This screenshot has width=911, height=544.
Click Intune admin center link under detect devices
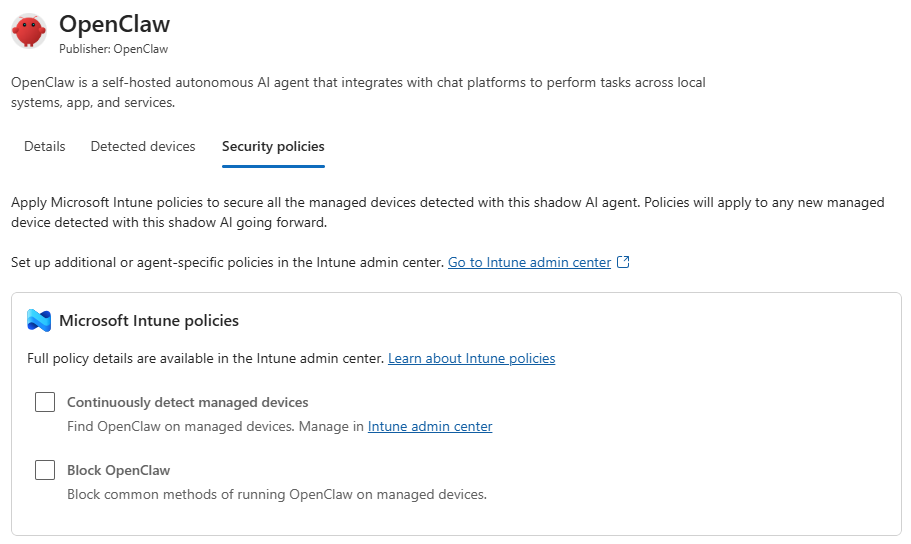click(430, 427)
